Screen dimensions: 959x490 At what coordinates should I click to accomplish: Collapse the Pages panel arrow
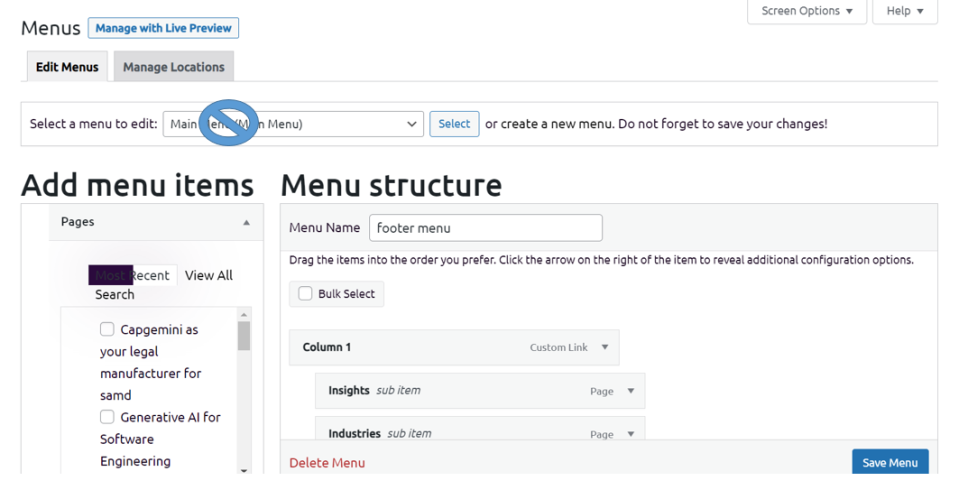coord(246,222)
